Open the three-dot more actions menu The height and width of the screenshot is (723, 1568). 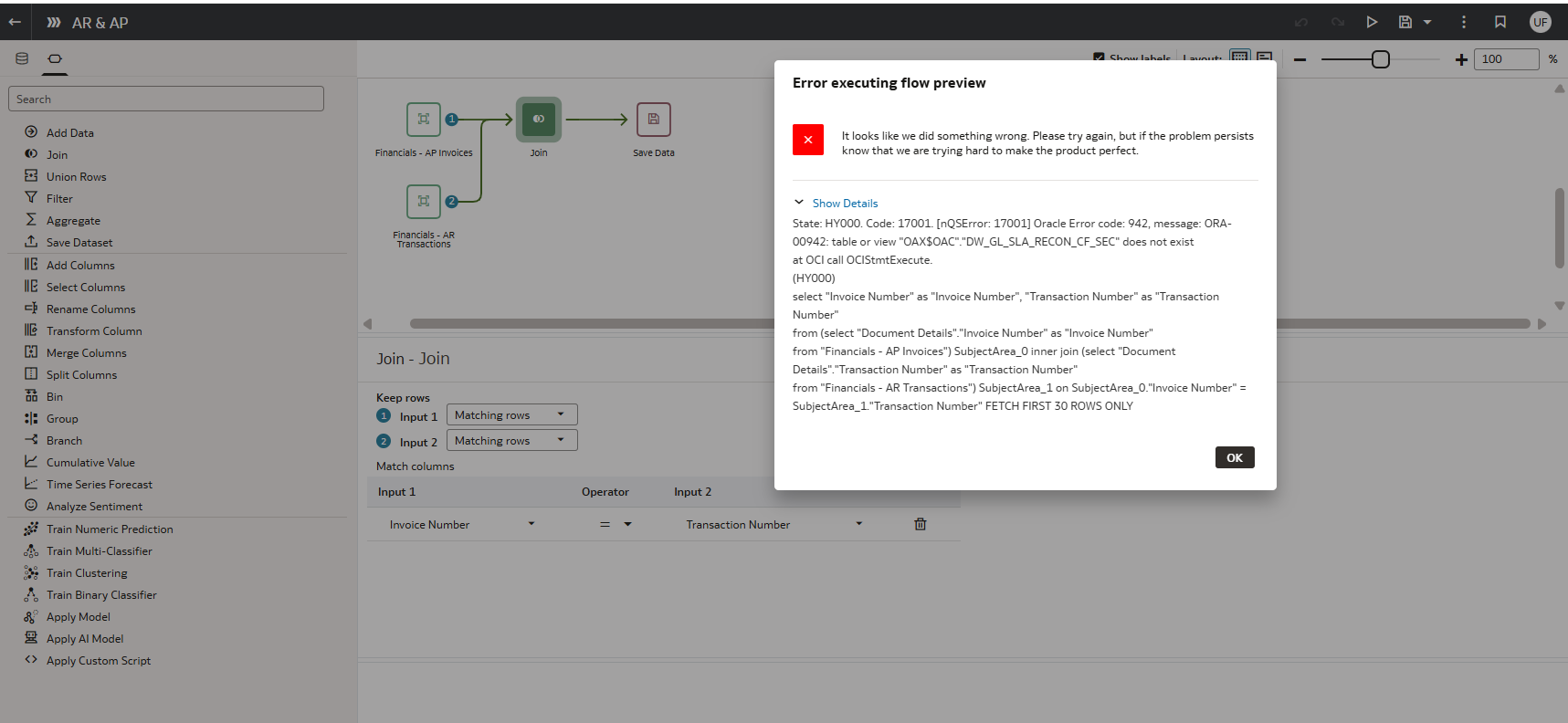click(x=1464, y=22)
